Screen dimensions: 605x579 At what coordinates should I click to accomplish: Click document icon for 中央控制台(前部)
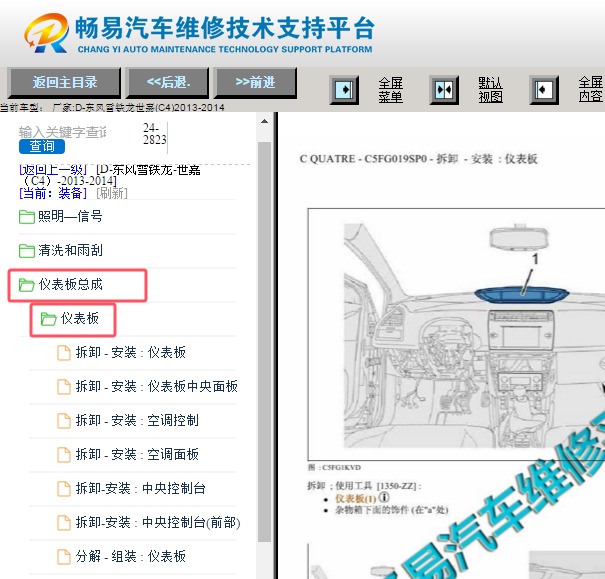pyautogui.click(x=64, y=523)
